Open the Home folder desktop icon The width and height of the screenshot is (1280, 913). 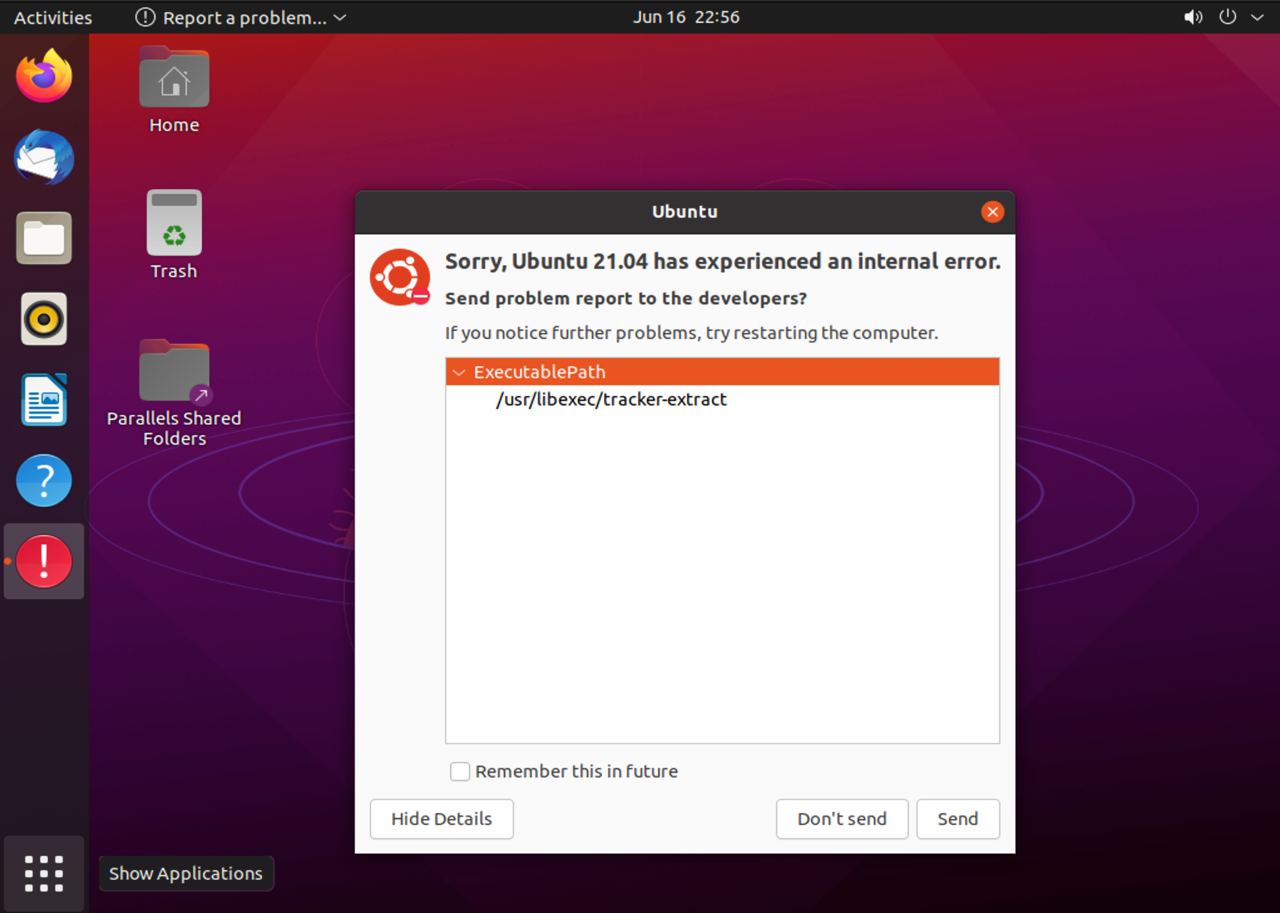174,90
